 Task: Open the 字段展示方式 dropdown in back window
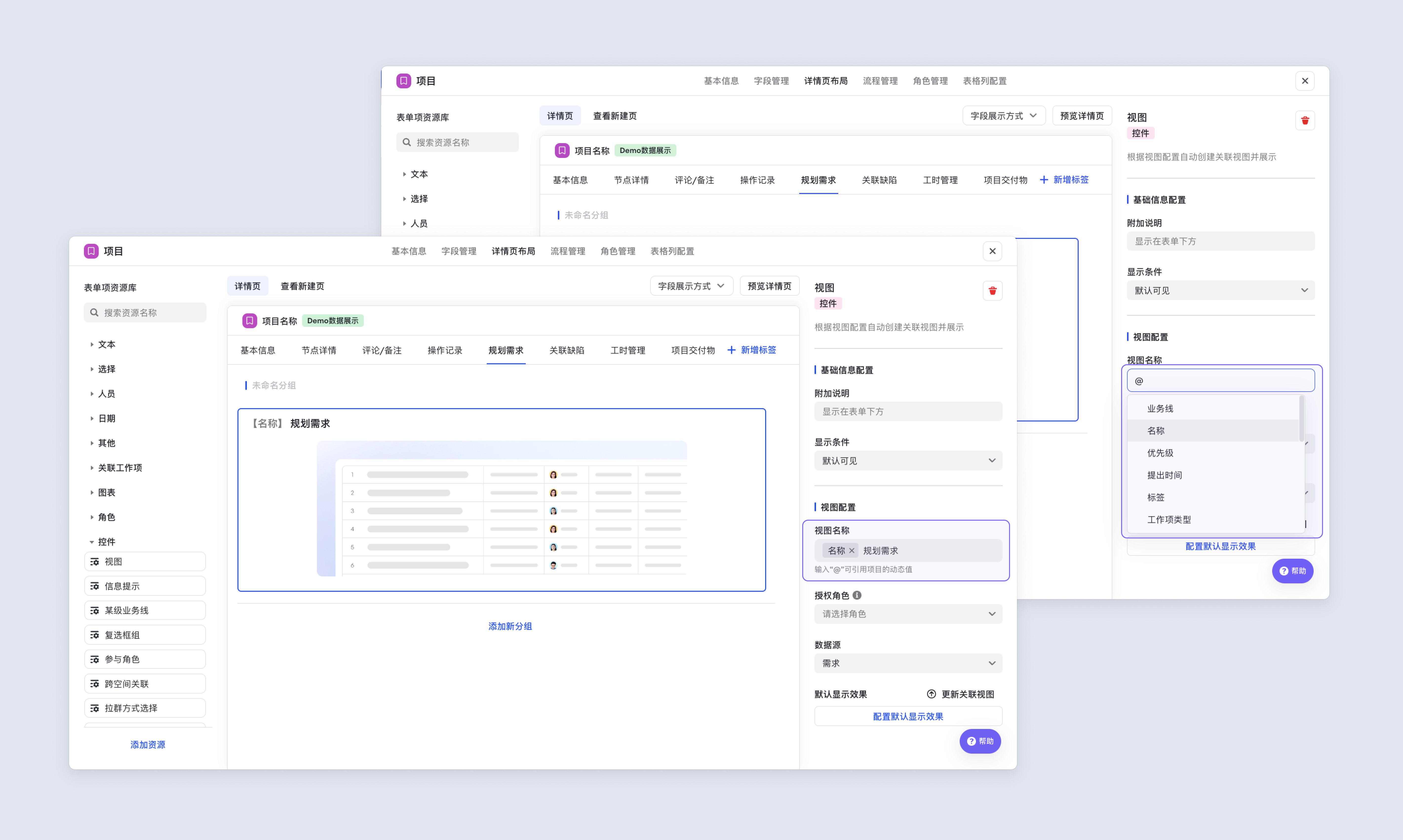[1004, 115]
